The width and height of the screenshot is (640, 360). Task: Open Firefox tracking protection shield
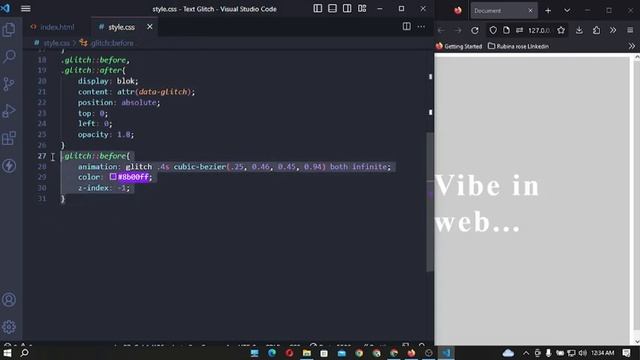493,30
